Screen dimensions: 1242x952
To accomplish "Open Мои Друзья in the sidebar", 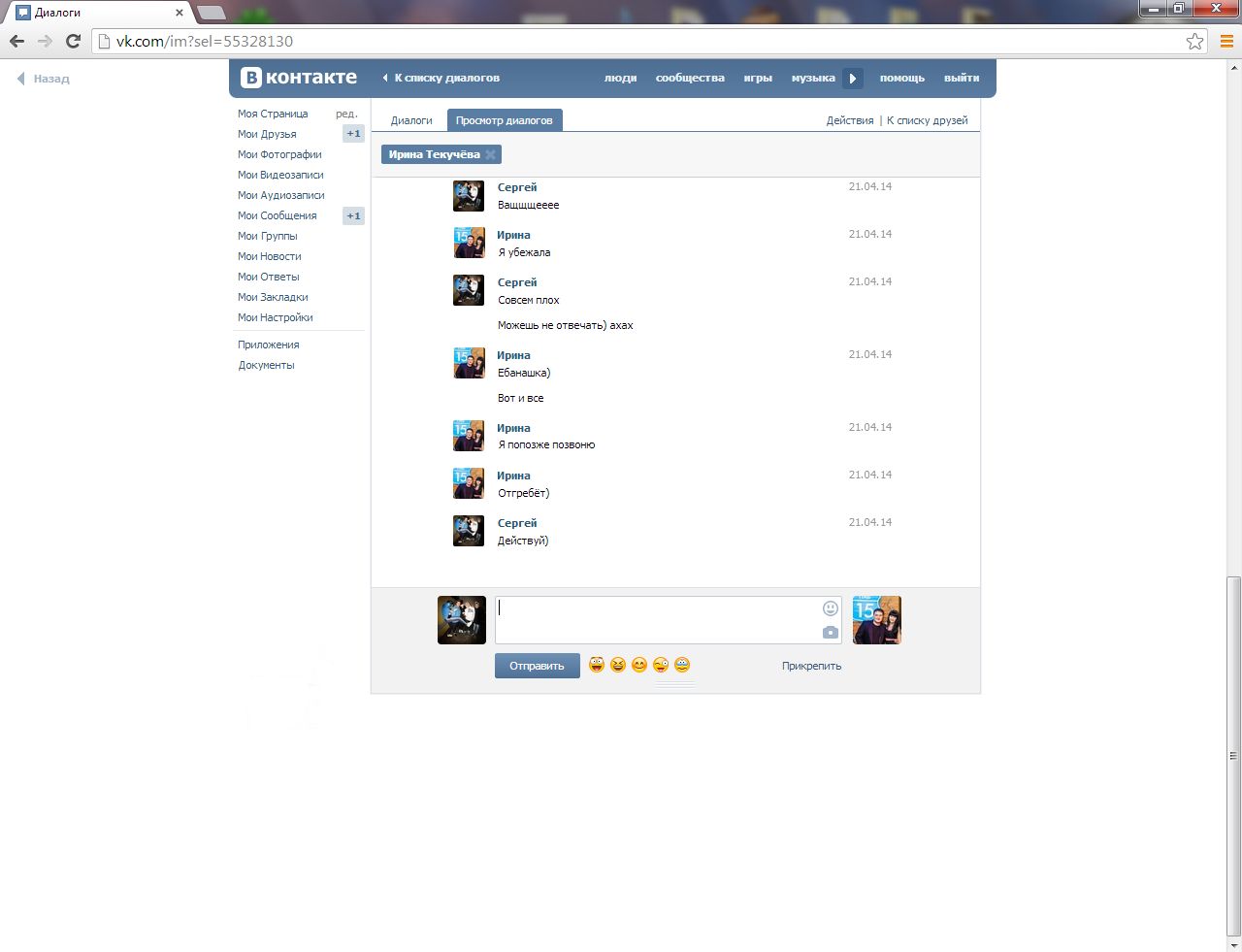I will pos(267,134).
